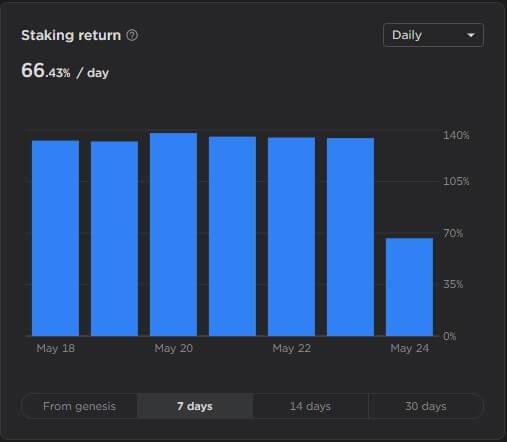Select the From genesis range tab
Image resolution: width=507 pixels, height=442 pixels.
pyautogui.click(x=79, y=406)
